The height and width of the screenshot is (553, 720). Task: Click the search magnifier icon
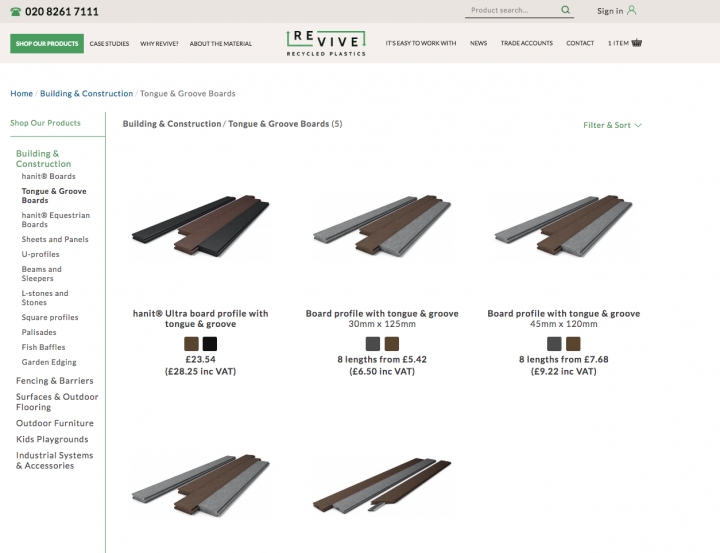point(566,11)
